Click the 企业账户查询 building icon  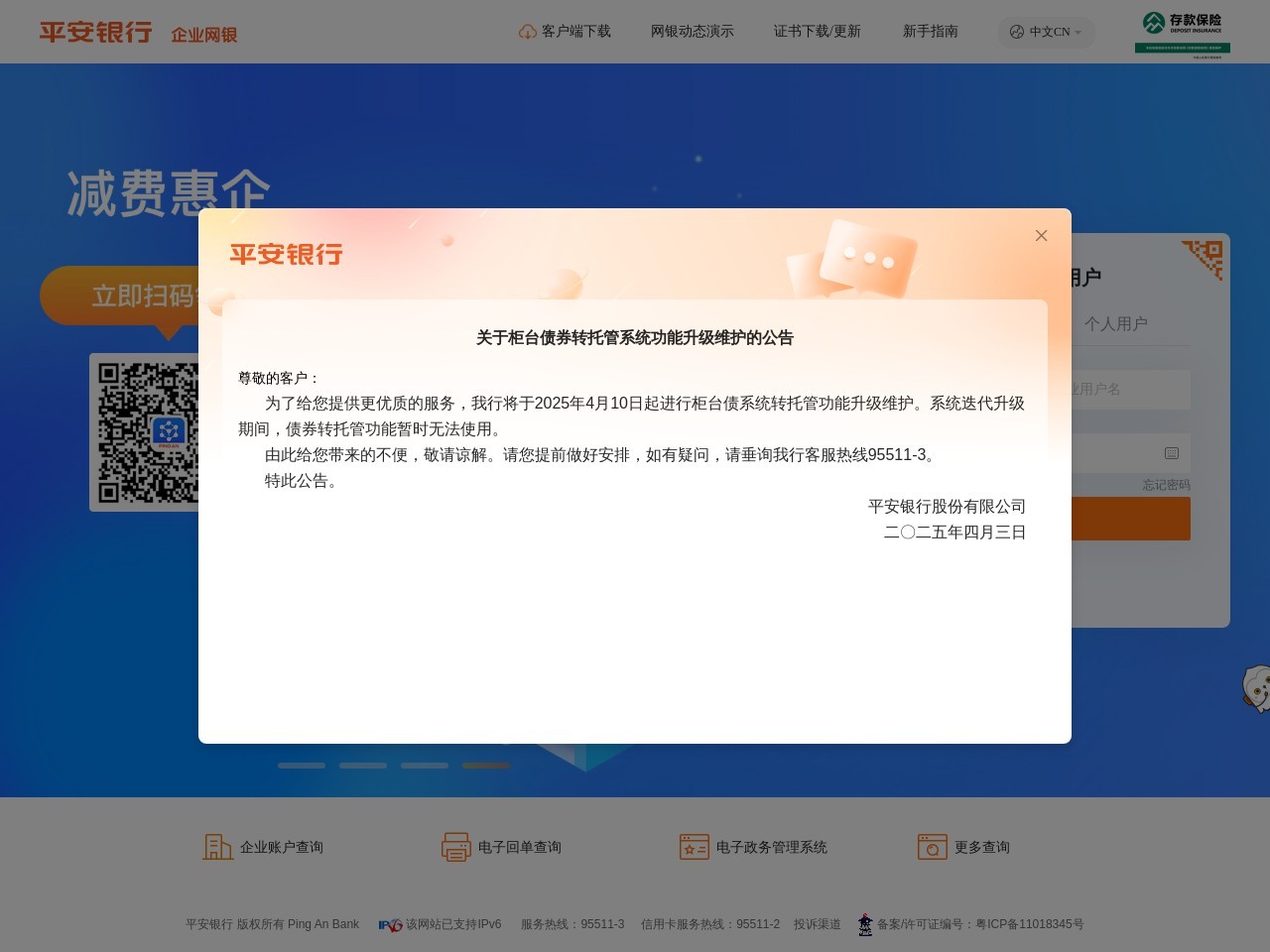point(217,847)
